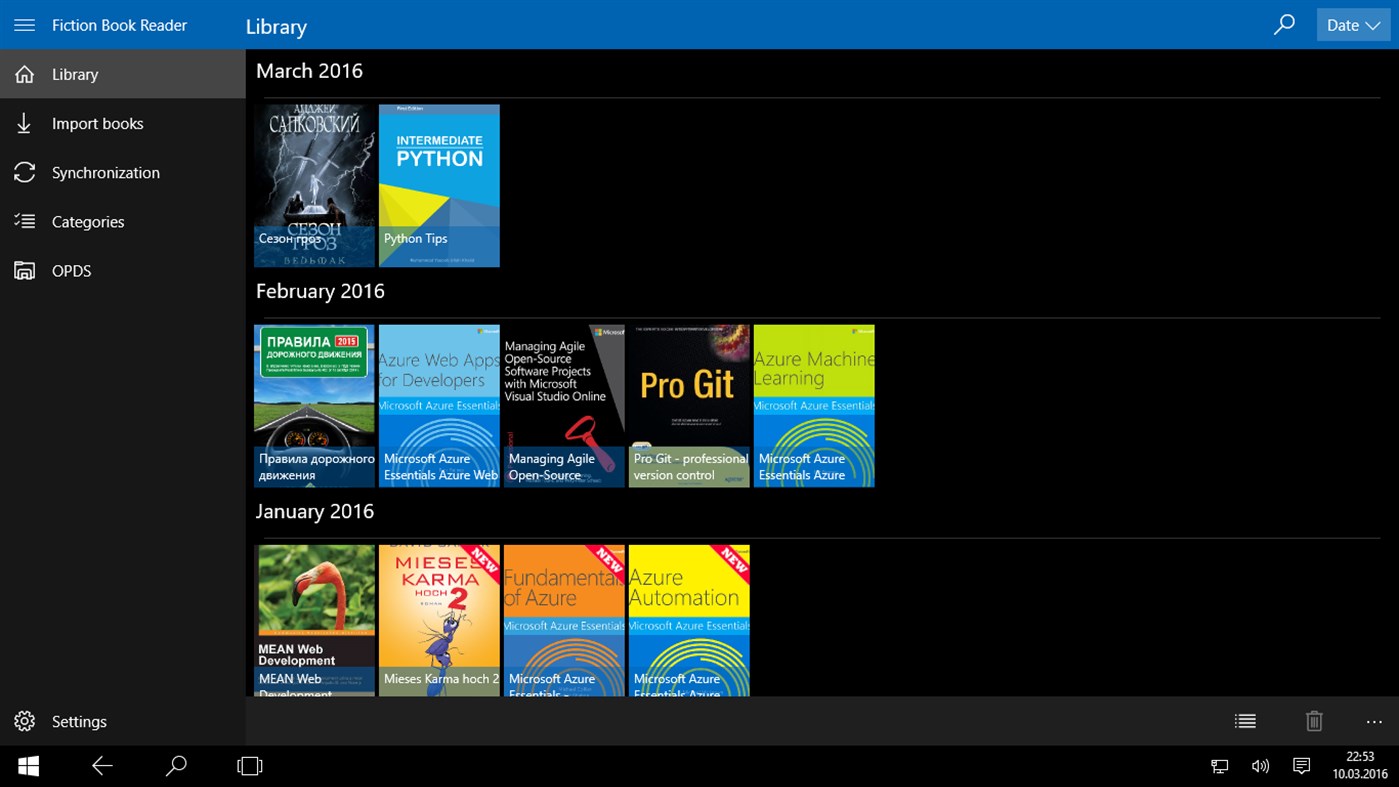Open the Pro Git book cover
Viewport: 1399px width, 787px height.
pyautogui.click(x=688, y=405)
